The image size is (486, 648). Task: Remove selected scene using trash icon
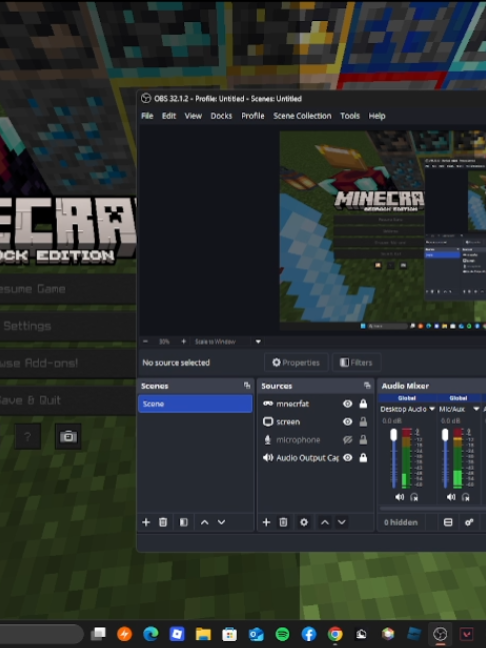(x=163, y=522)
